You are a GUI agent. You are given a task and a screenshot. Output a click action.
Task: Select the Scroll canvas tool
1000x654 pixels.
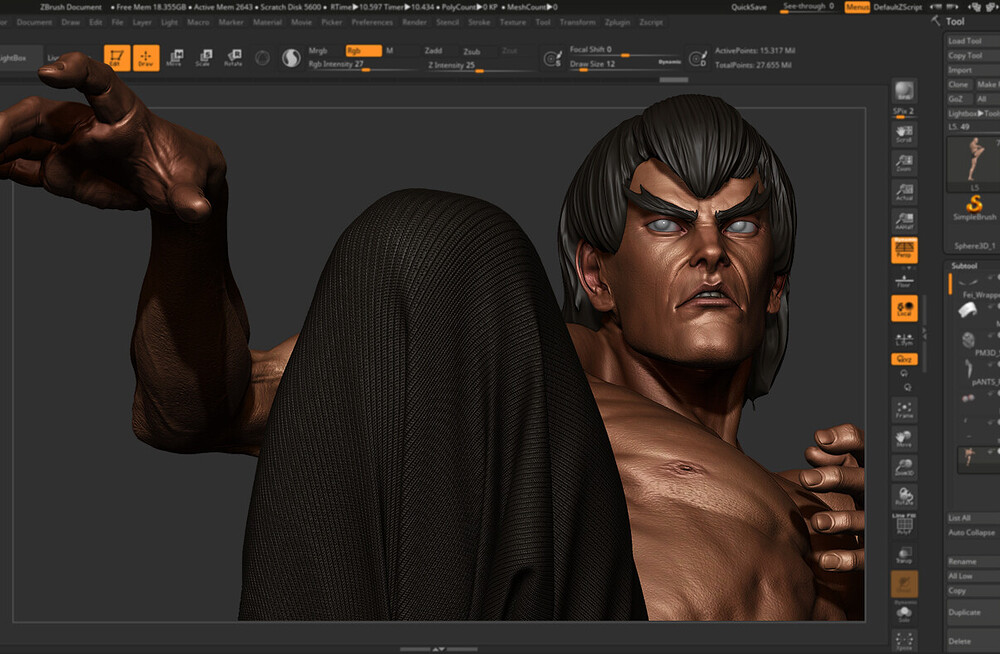point(904,134)
